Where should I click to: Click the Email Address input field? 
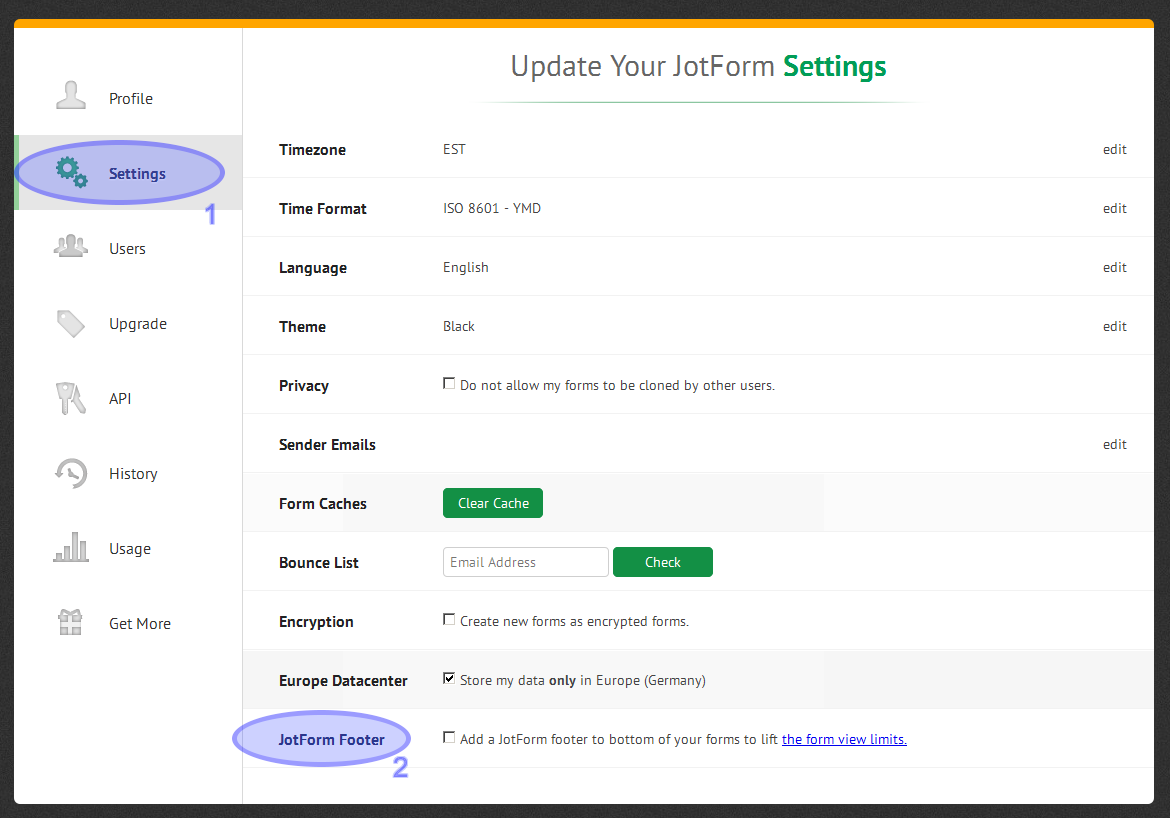click(525, 561)
